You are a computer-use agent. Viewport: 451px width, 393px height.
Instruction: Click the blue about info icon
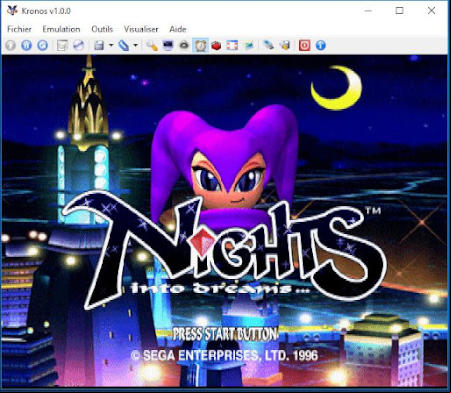(320, 45)
